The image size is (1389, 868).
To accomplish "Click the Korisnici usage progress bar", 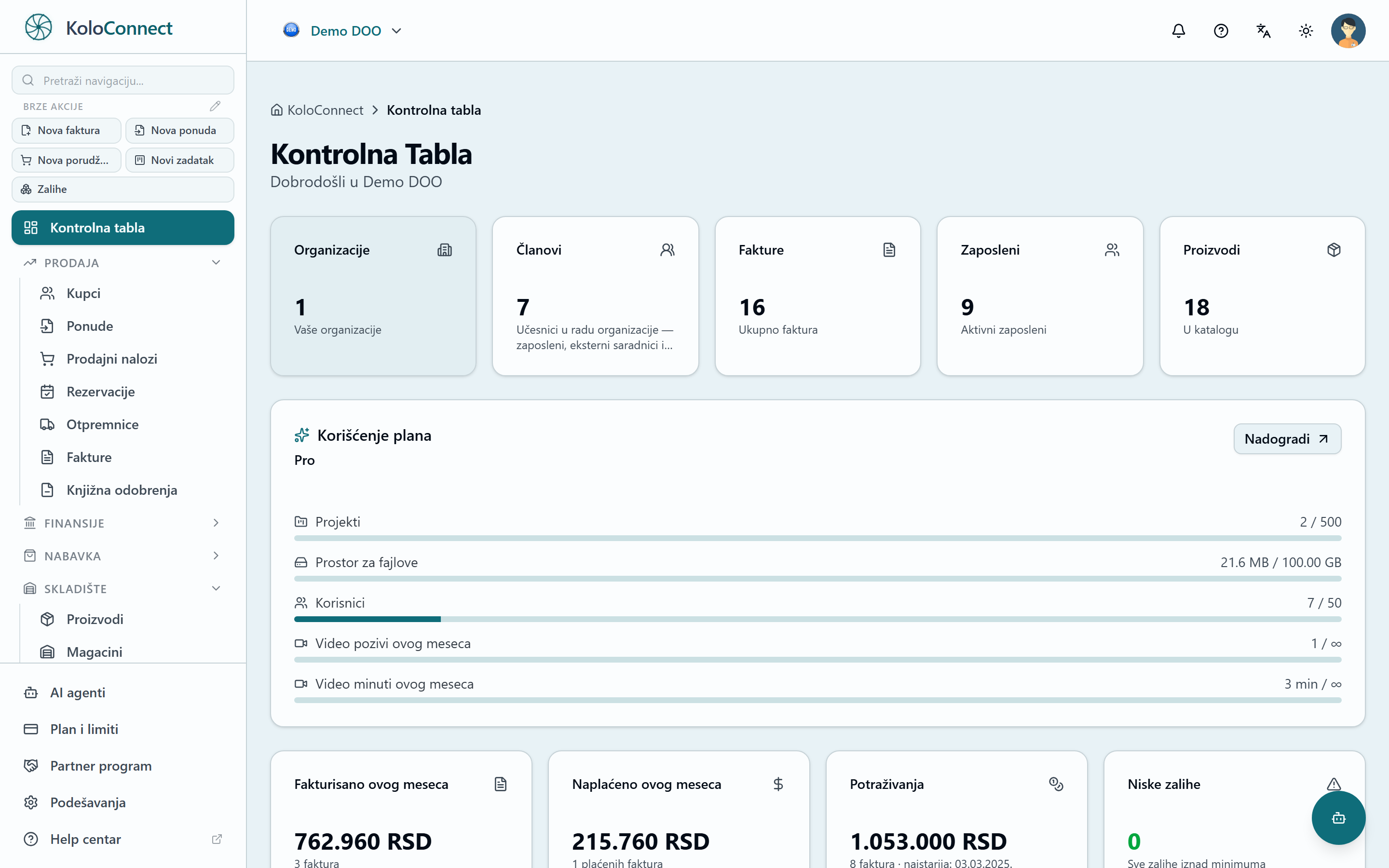I will 818,620.
